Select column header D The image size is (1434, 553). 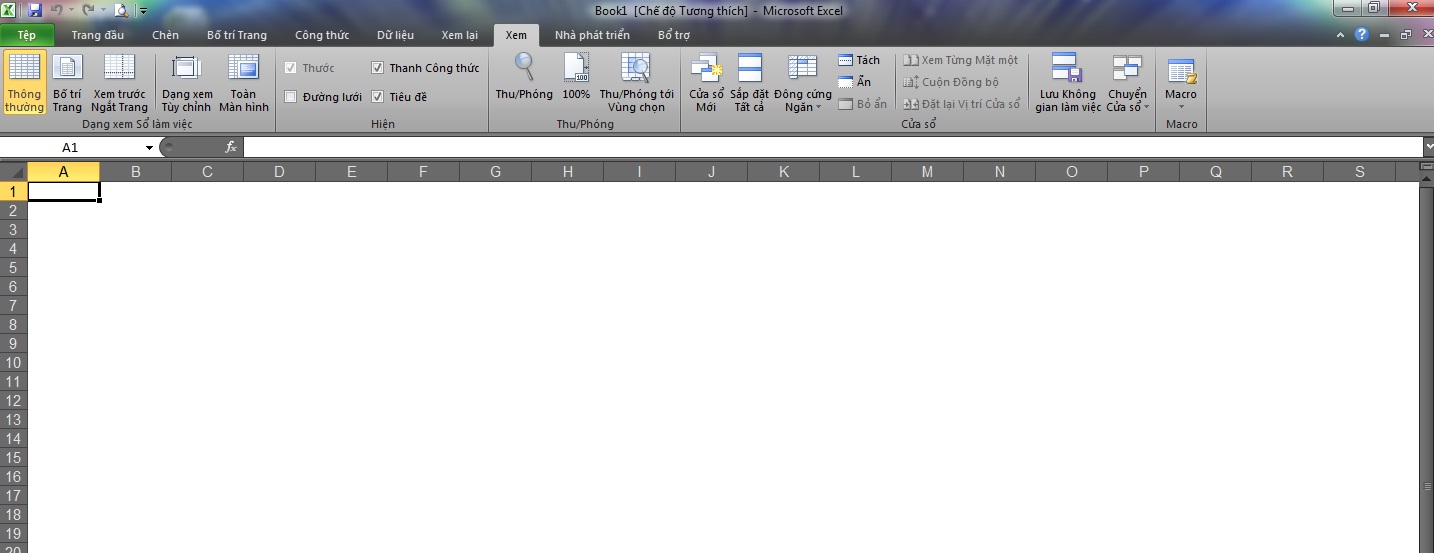(279, 172)
